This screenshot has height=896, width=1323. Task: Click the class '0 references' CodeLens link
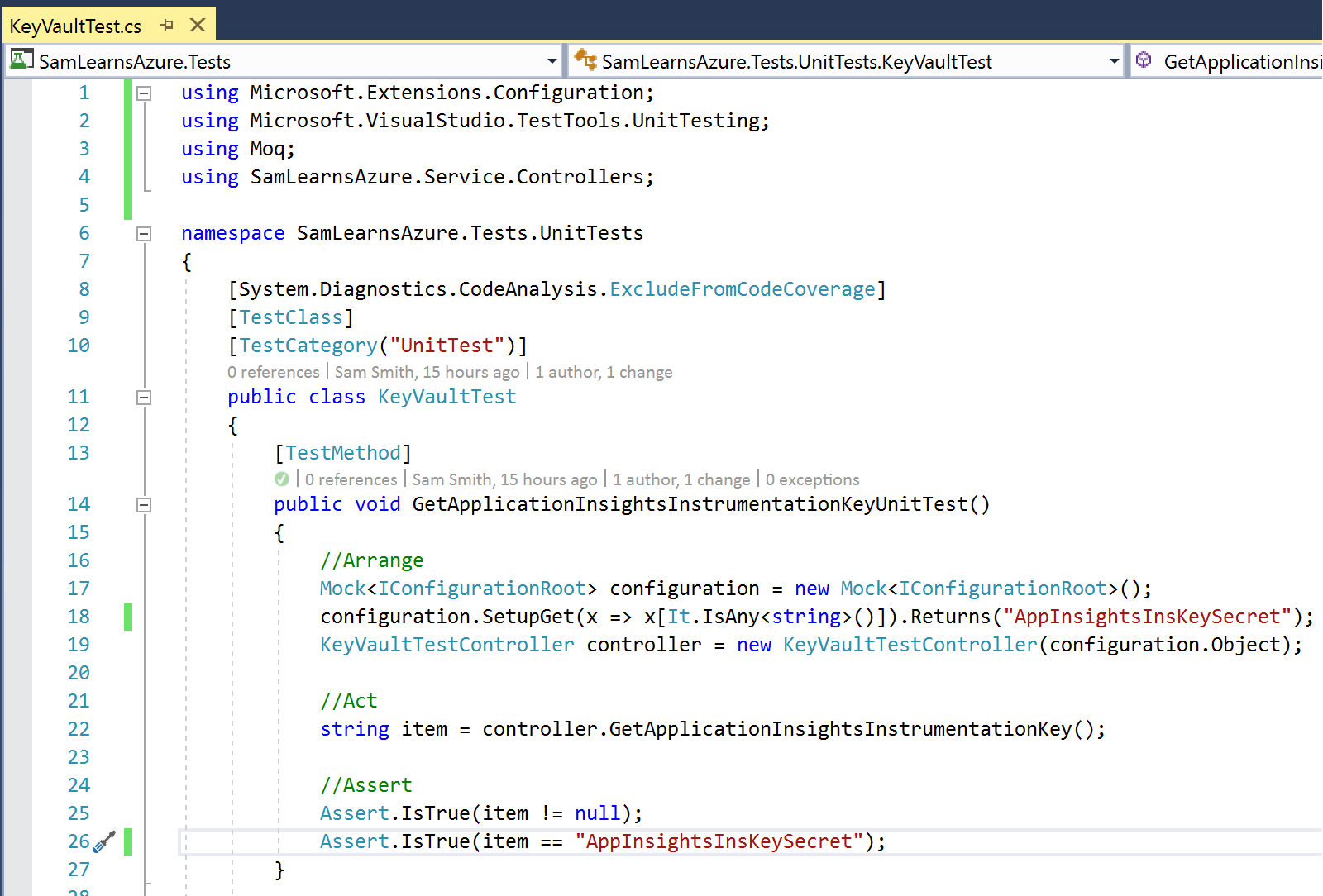click(274, 373)
